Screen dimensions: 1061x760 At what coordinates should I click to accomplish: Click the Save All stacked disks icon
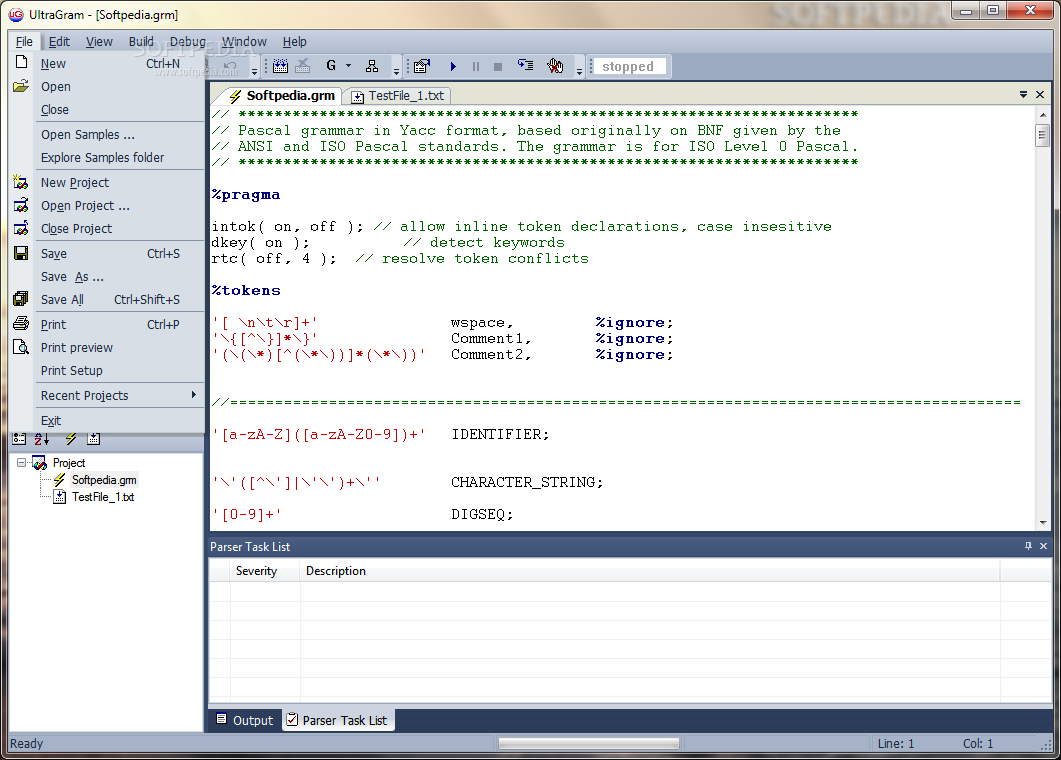(x=21, y=298)
